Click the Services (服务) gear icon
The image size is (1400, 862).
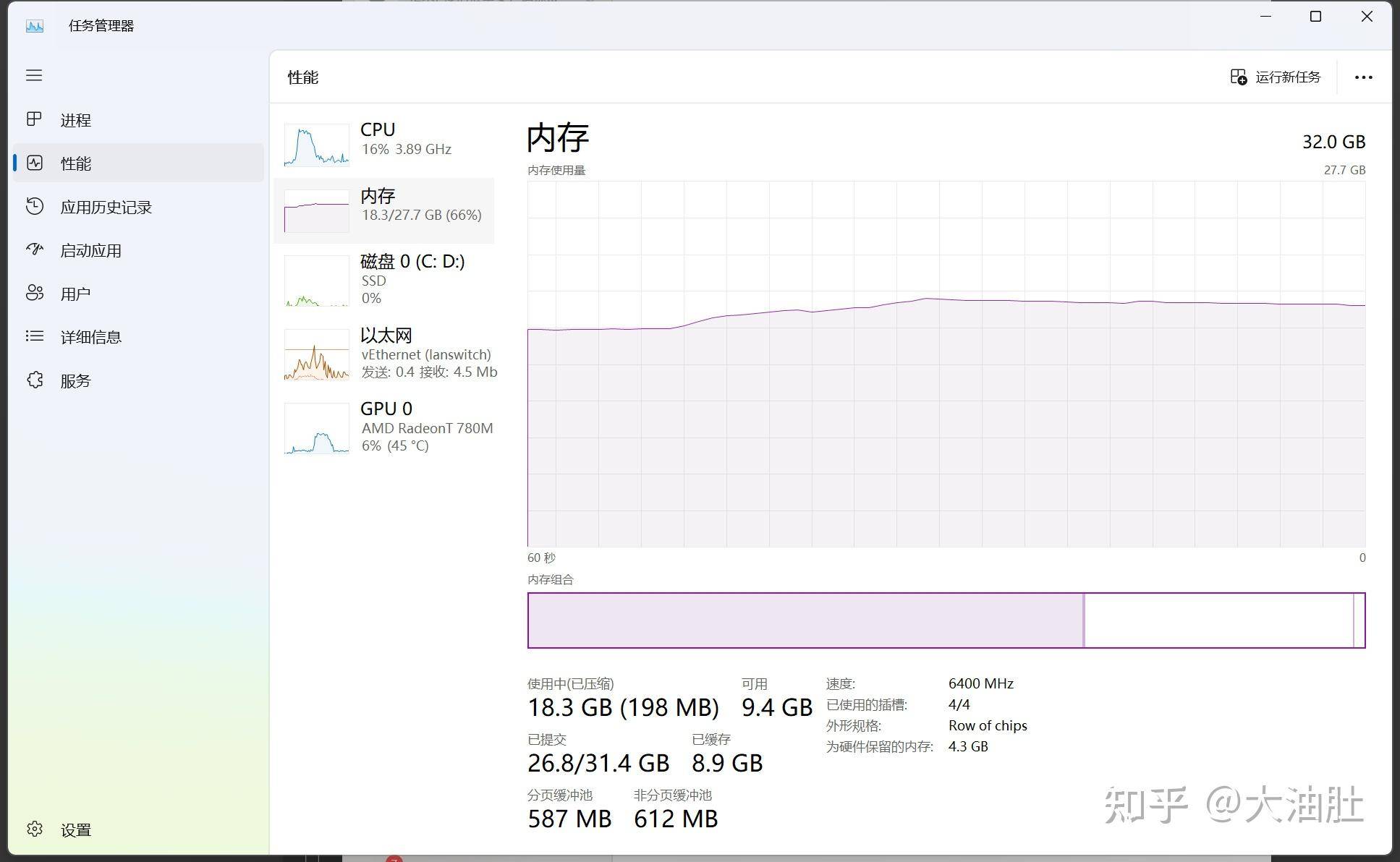coord(34,380)
